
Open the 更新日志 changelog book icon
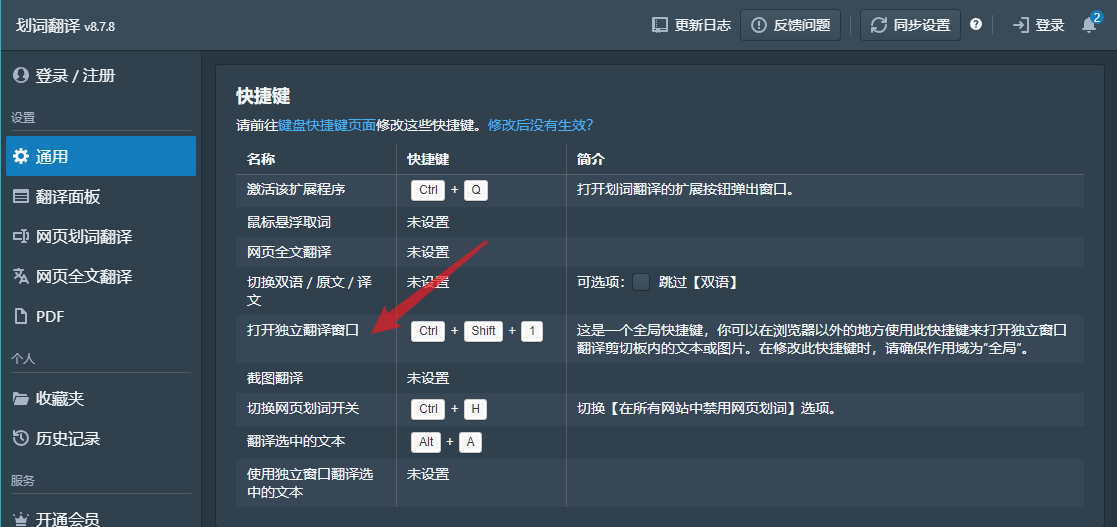coord(660,25)
